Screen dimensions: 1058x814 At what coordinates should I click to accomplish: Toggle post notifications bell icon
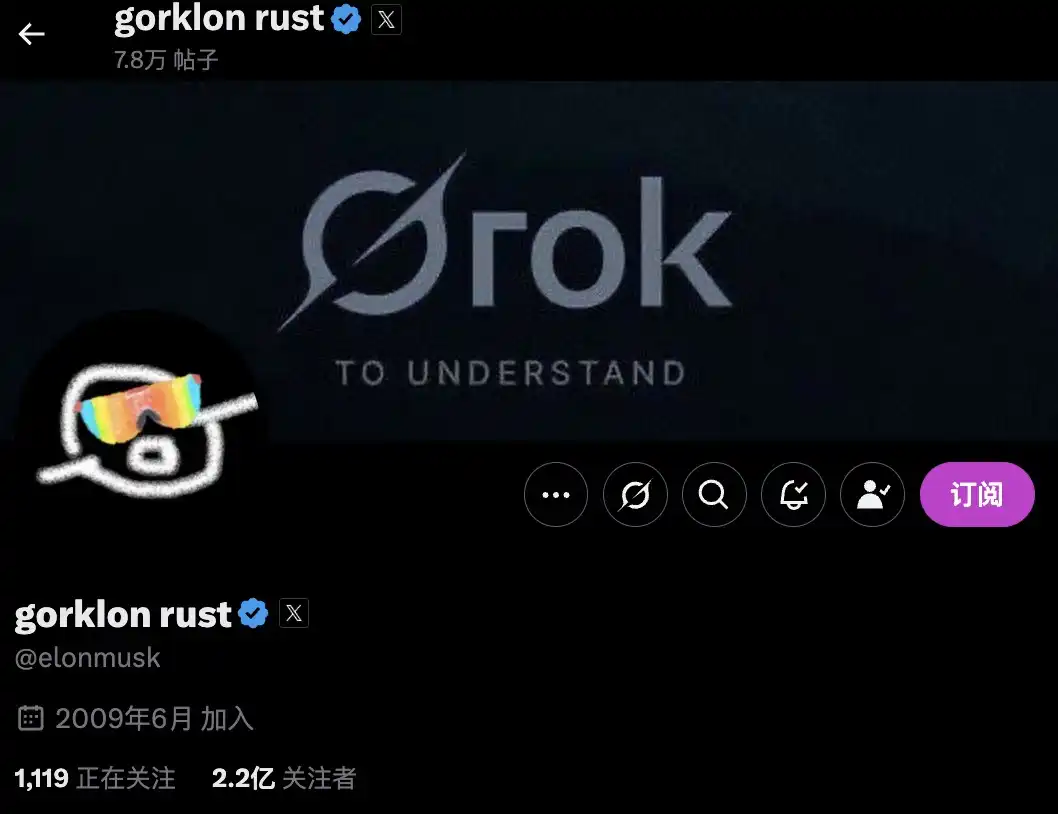[793, 495]
